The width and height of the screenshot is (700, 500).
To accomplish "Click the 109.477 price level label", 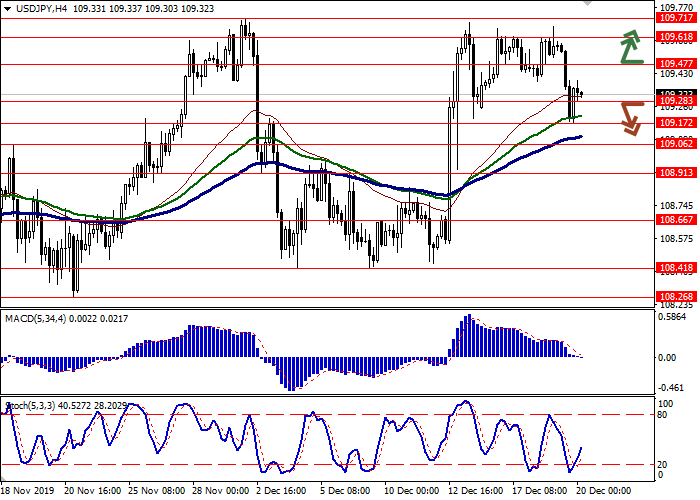I will point(676,63).
